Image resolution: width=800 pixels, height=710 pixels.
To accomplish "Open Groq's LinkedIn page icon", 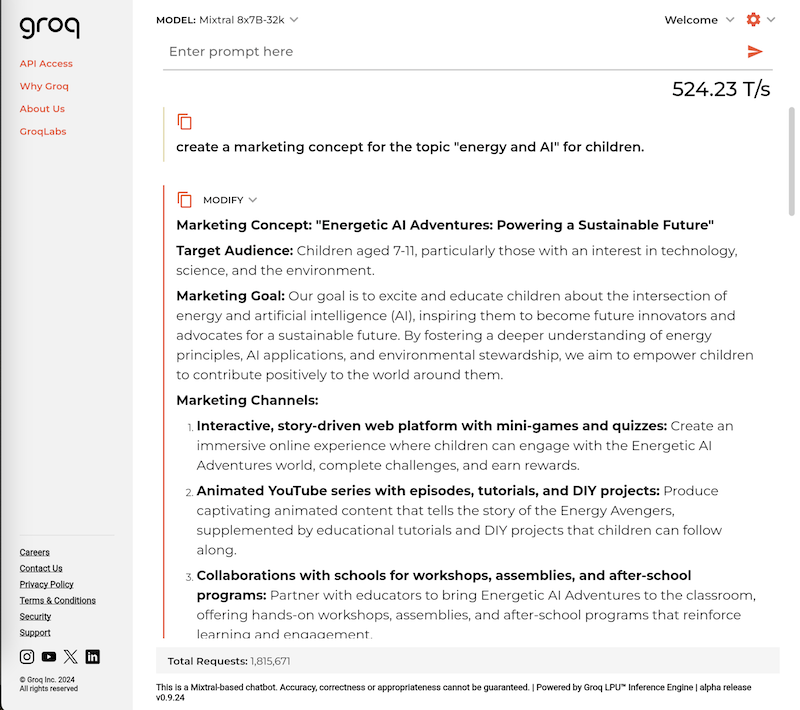I will point(93,657).
